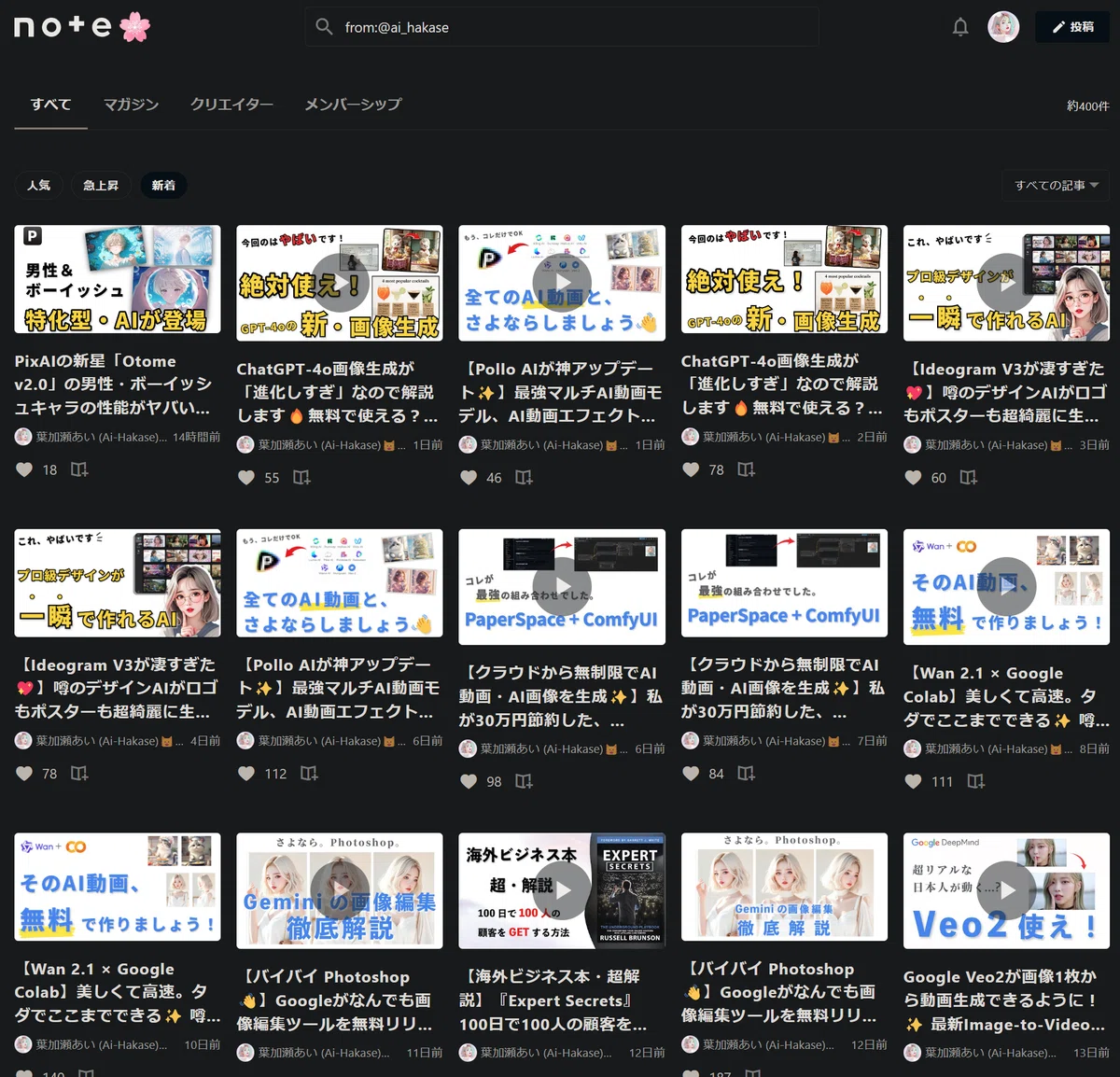Open Ideogram V3 article title posted 3日前
This screenshot has width=1120, height=1077.
point(1006,392)
